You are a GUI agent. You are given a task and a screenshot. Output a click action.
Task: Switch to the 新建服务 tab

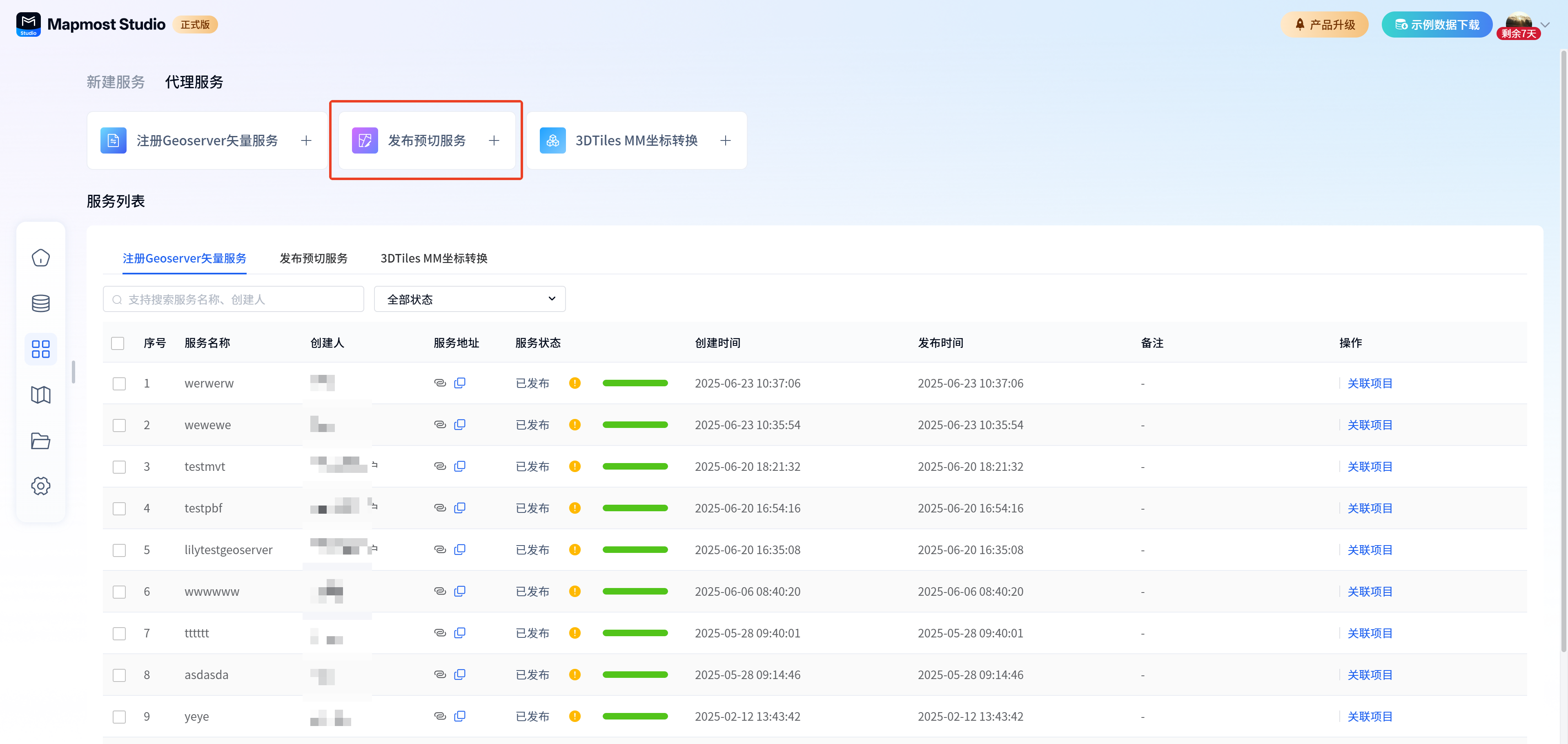[x=116, y=82]
